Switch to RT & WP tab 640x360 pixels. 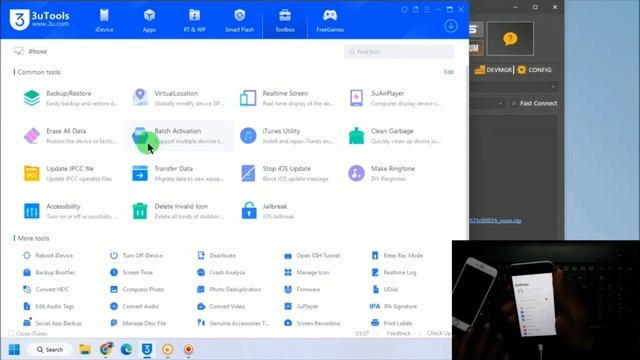pos(194,20)
